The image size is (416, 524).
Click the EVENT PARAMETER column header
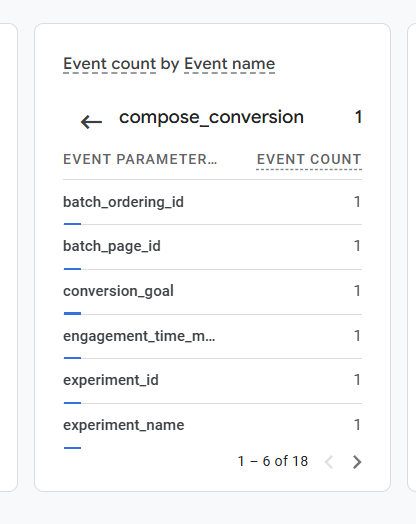[140, 159]
